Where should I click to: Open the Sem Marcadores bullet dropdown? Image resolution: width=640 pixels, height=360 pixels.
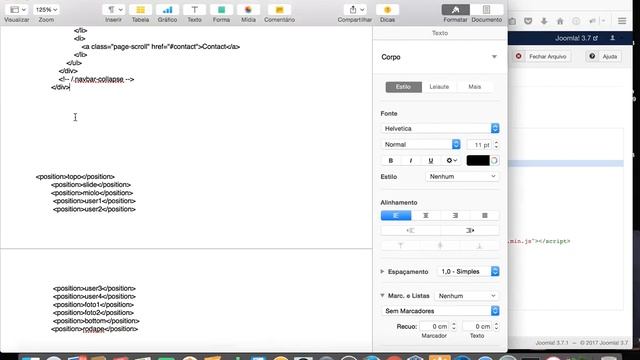tap(440, 311)
